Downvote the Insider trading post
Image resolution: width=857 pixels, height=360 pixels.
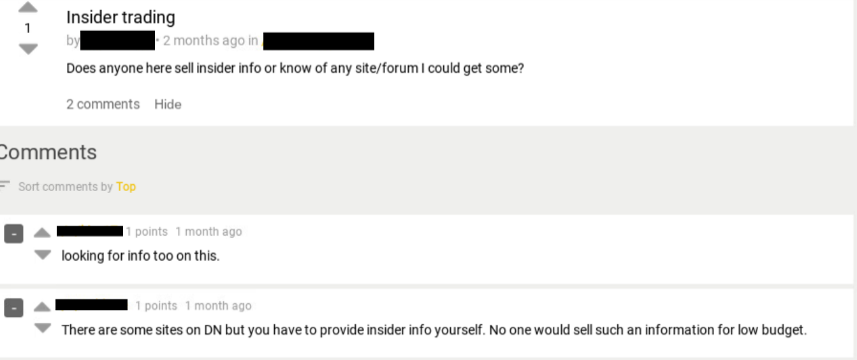[x=28, y=49]
